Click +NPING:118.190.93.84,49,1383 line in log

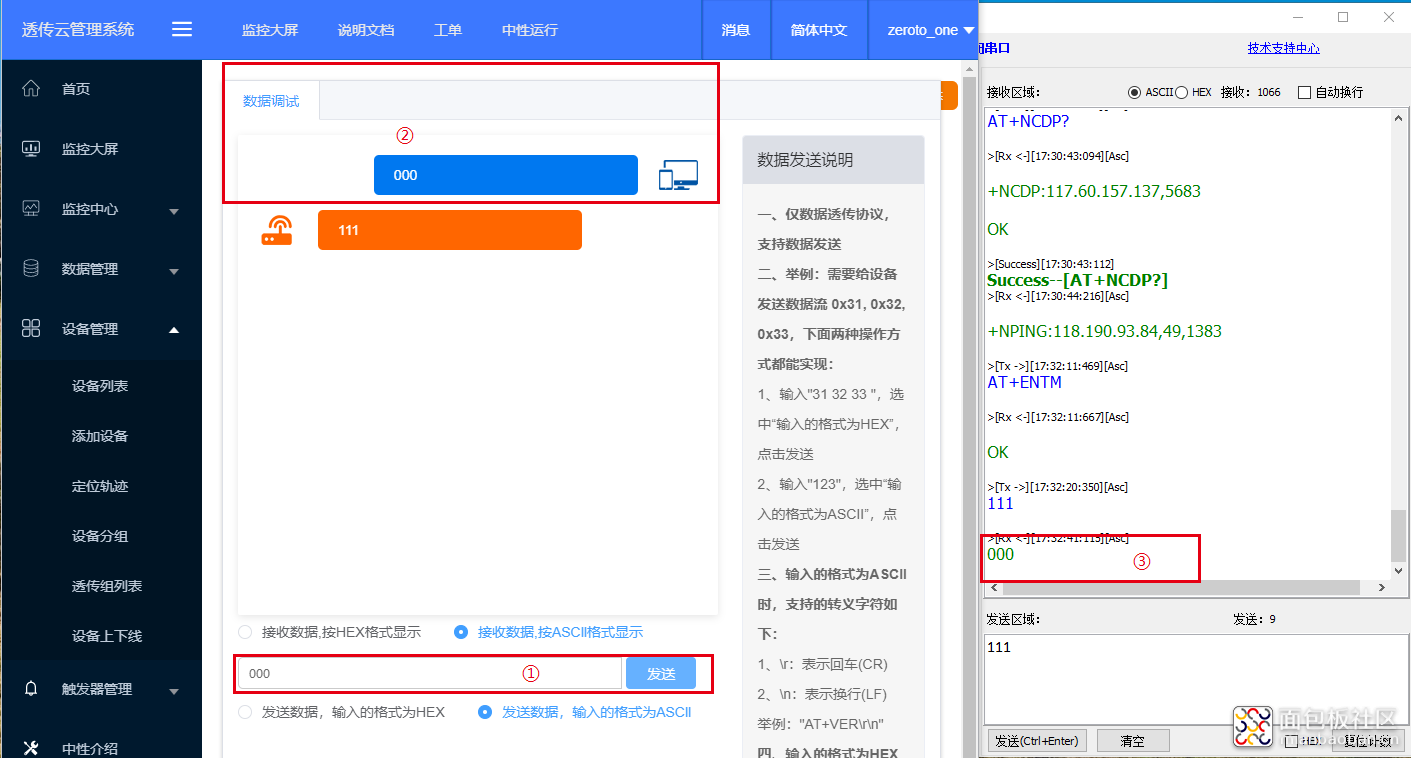1104,331
